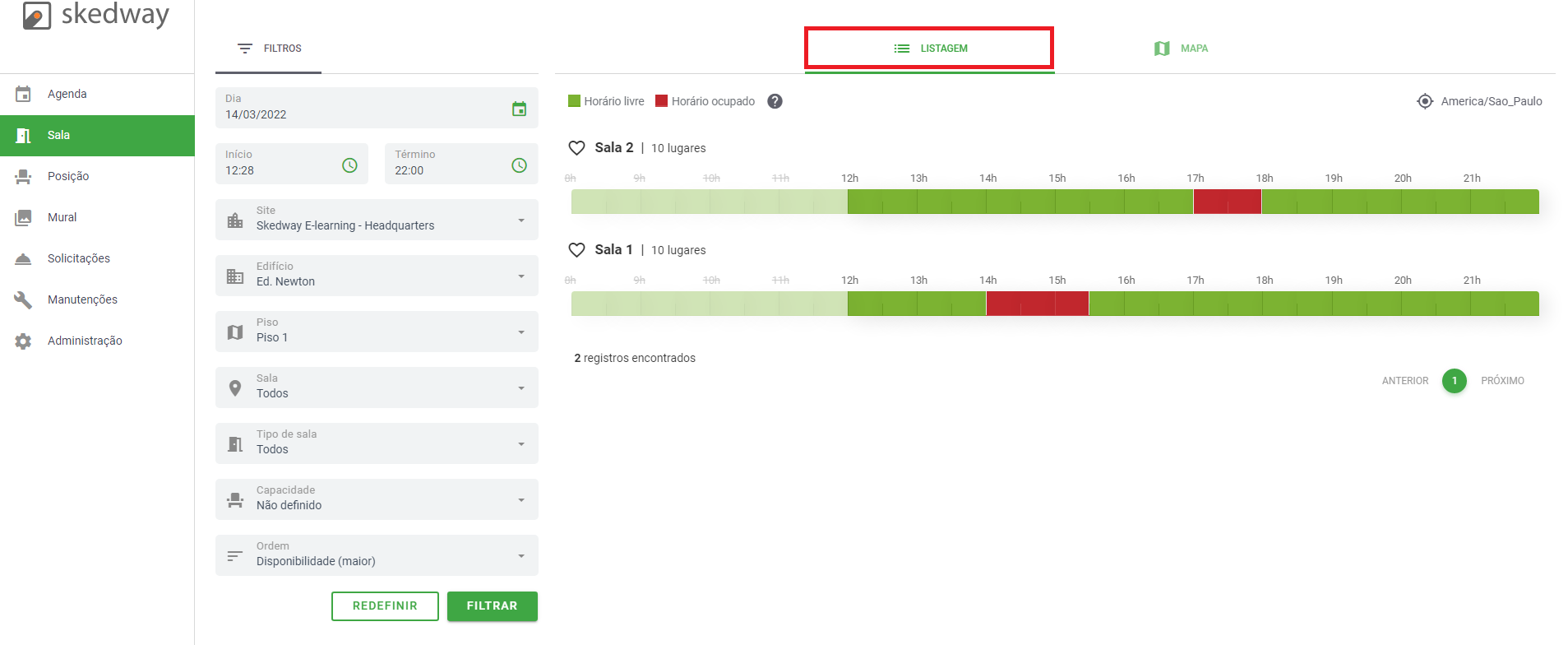This screenshot has width=1568, height=645.
Task: Toggle the Sala 1 favorite heart
Action: [x=577, y=250]
